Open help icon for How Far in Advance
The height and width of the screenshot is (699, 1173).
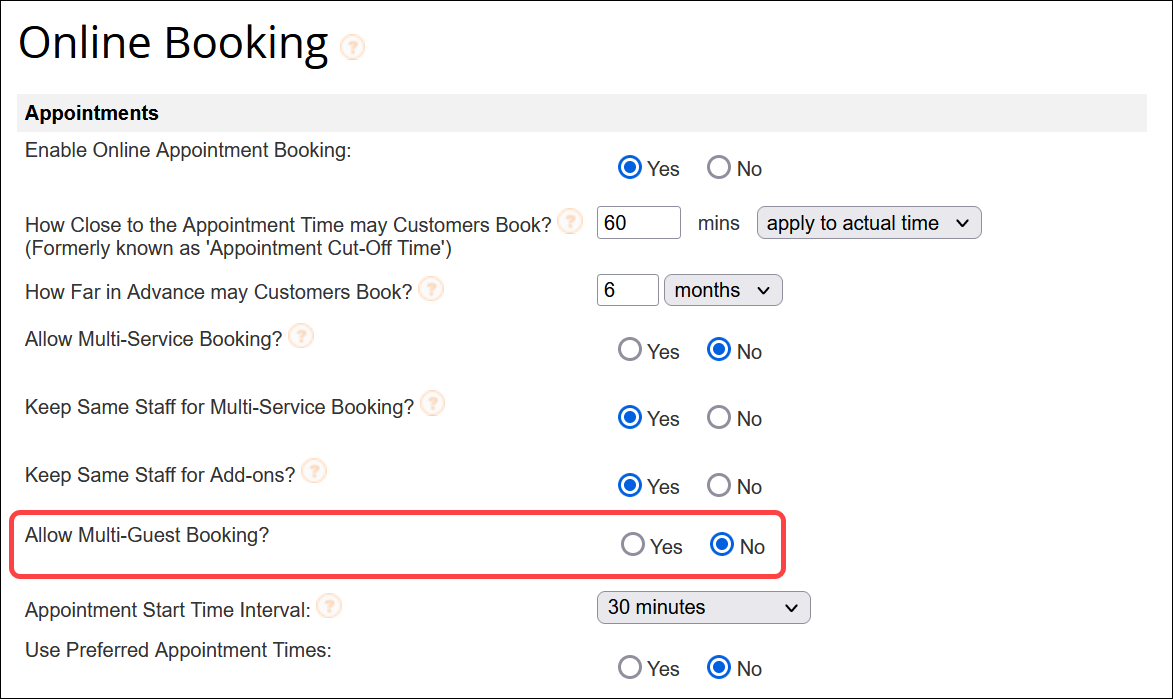(431, 289)
